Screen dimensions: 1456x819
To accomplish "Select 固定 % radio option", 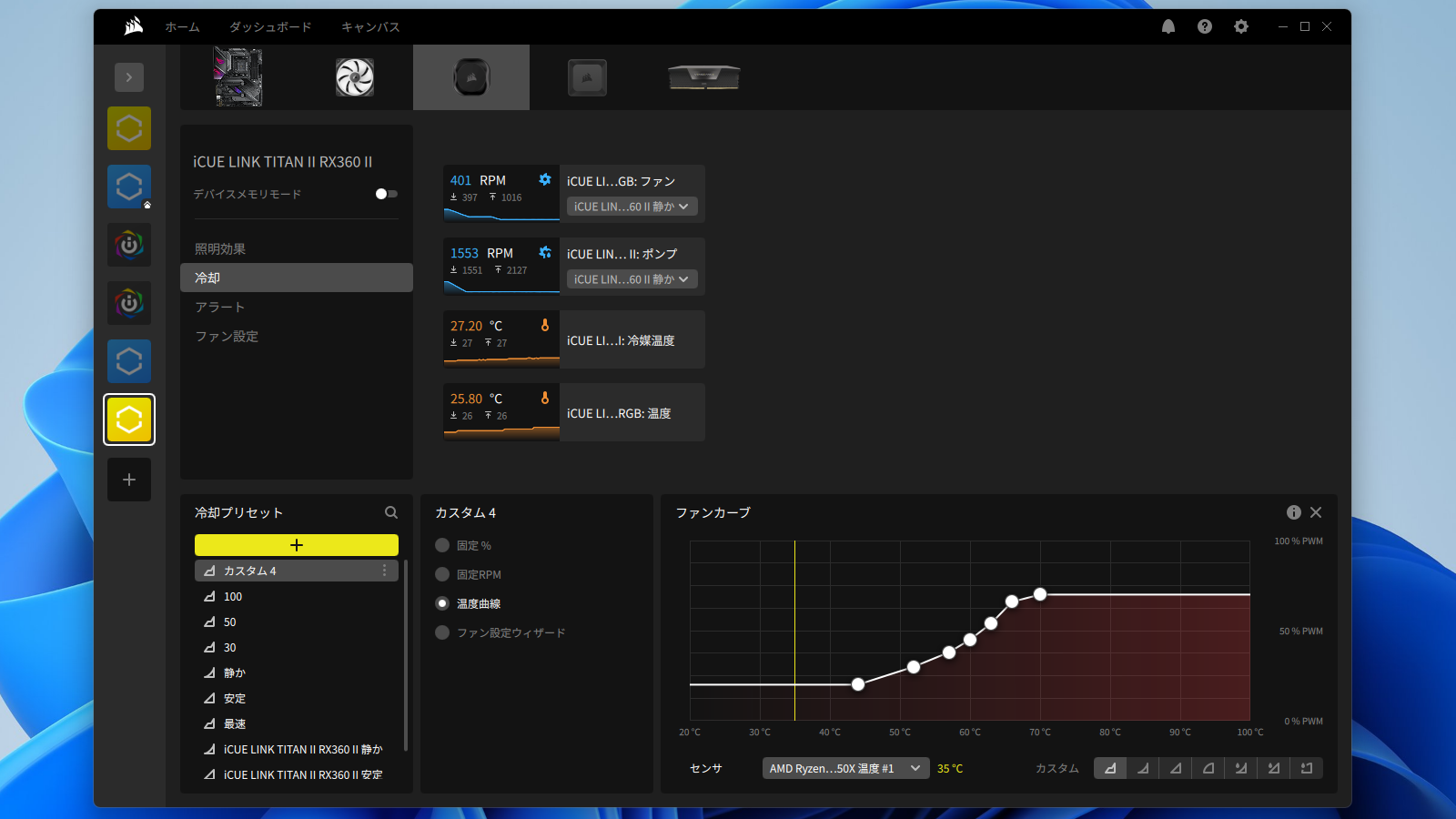I will 442,545.
